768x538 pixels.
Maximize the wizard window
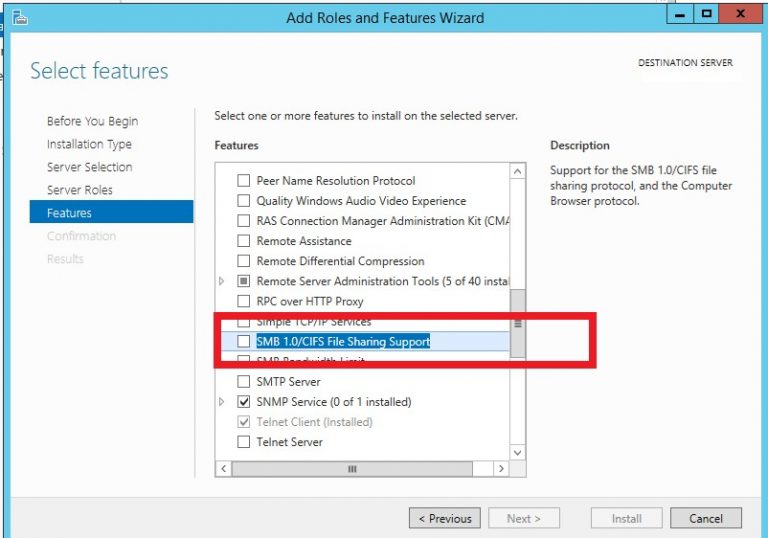click(x=706, y=14)
